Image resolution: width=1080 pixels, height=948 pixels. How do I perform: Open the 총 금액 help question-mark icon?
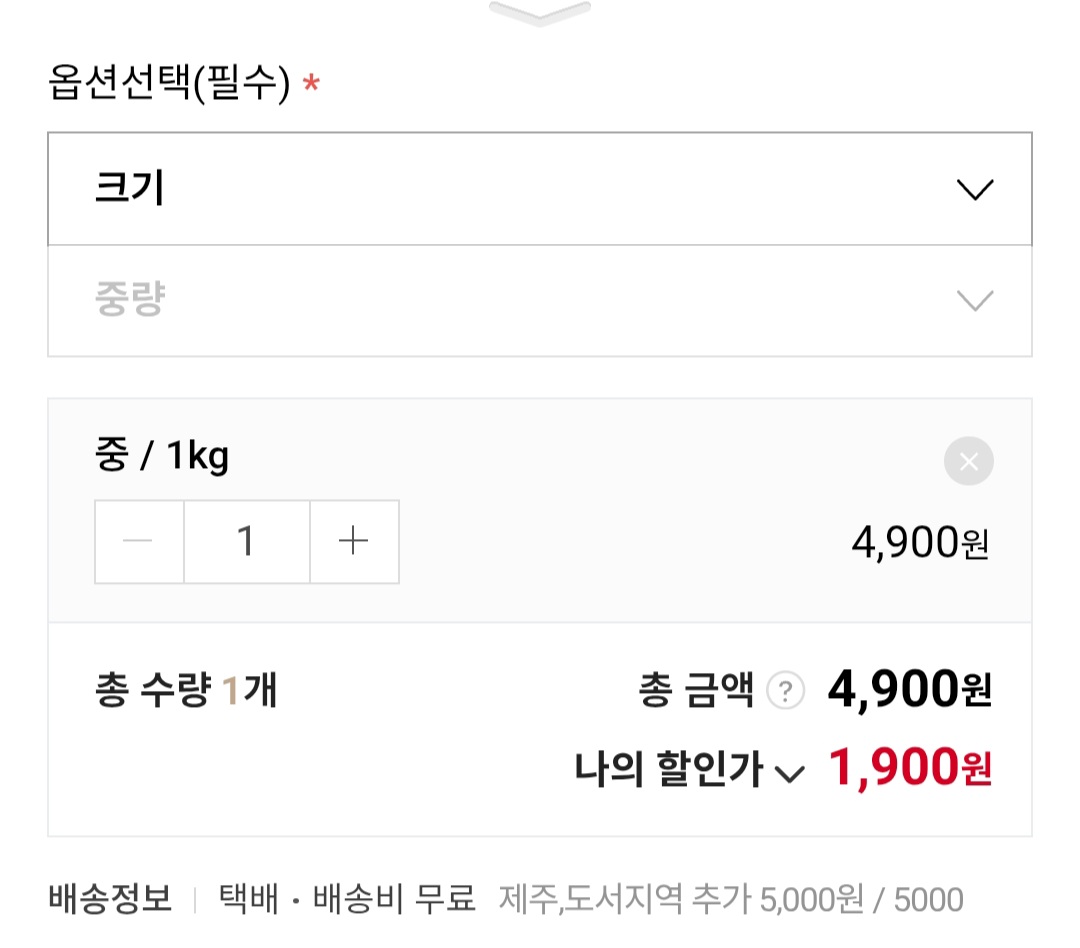pos(785,691)
